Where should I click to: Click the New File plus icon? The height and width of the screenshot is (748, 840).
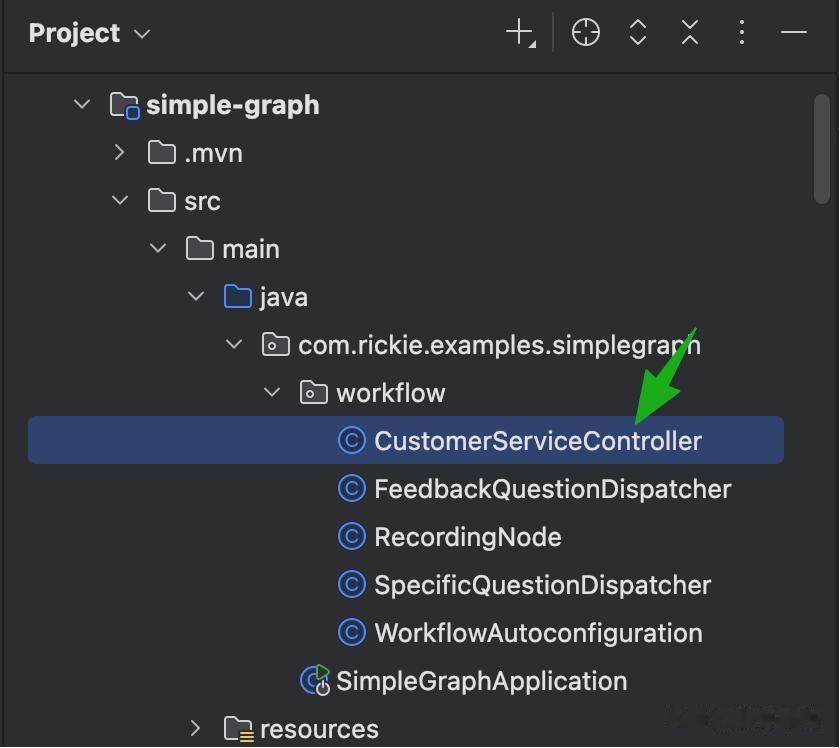(x=519, y=33)
